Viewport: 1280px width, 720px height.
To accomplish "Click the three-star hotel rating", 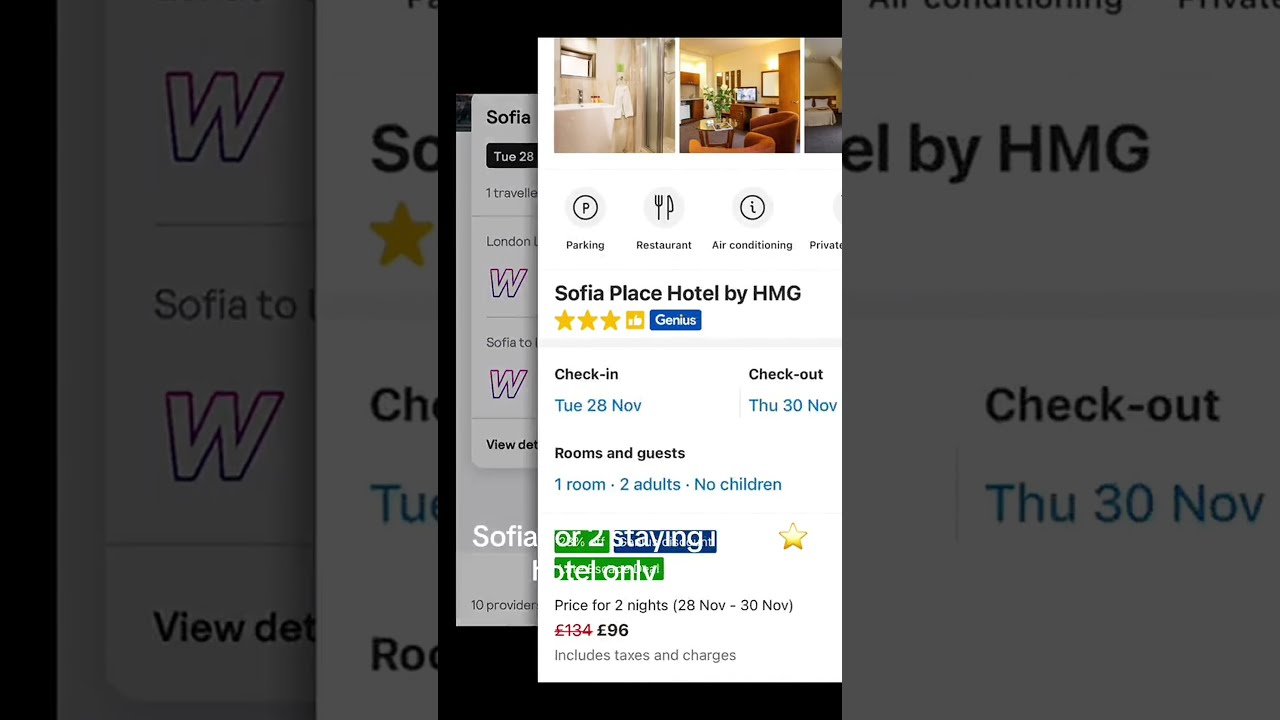I will [588, 320].
